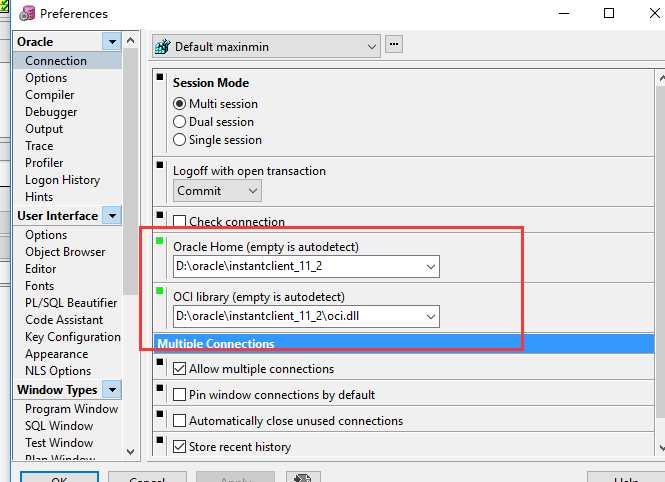Open preference set options ellipsis button
This screenshot has width=665, height=482.
pyautogui.click(x=394, y=44)
